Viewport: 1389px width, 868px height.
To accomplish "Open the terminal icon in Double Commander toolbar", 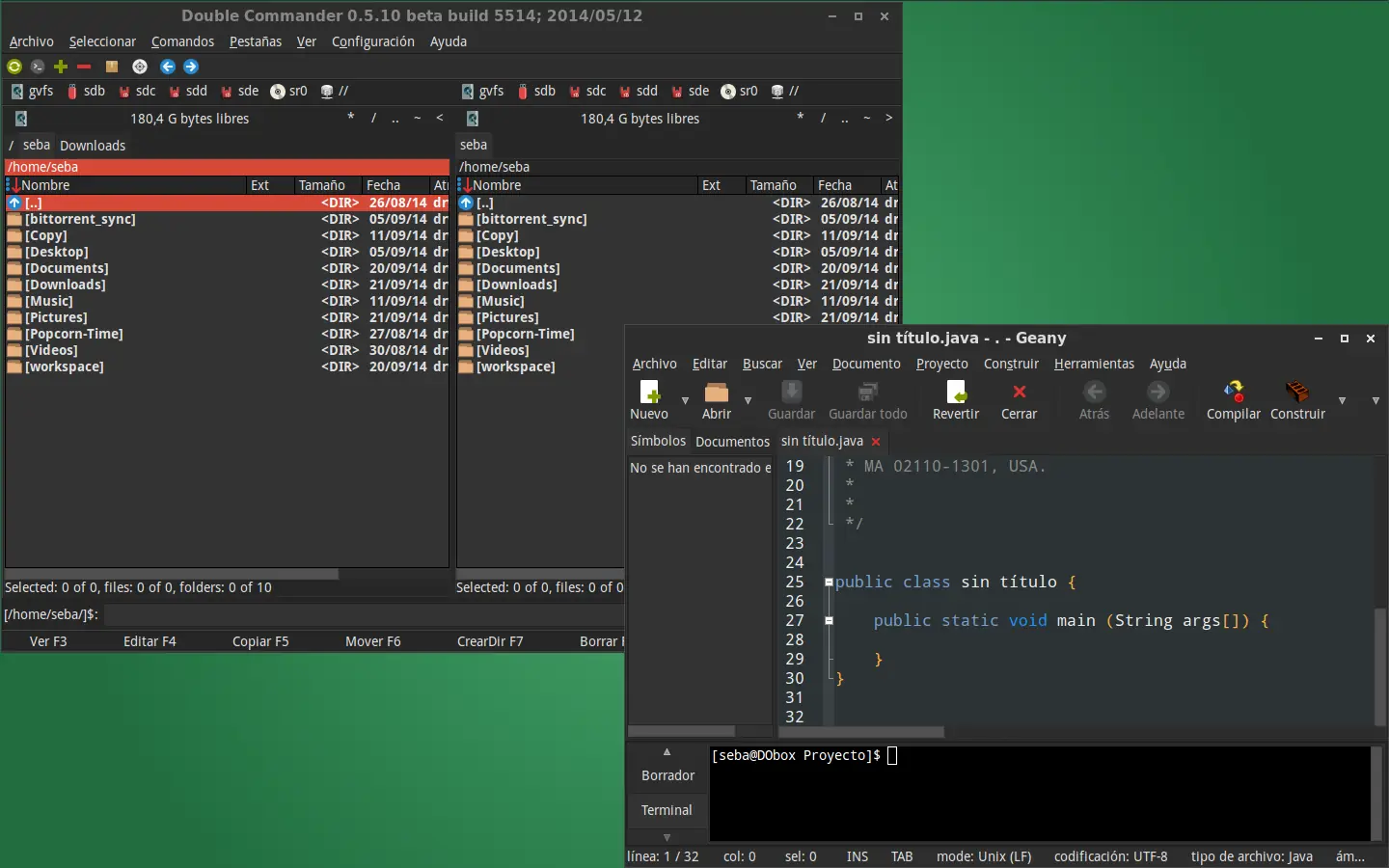I will point(38,67).
